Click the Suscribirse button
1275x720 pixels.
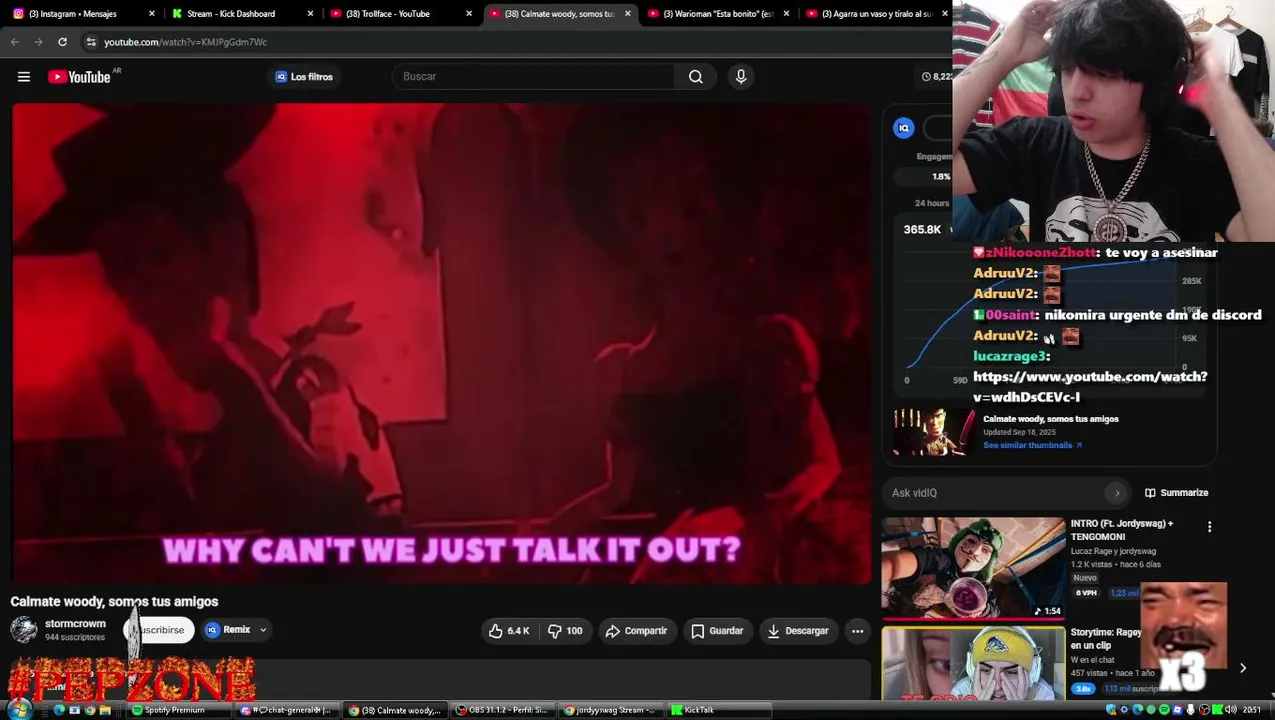tap(160, 630)
